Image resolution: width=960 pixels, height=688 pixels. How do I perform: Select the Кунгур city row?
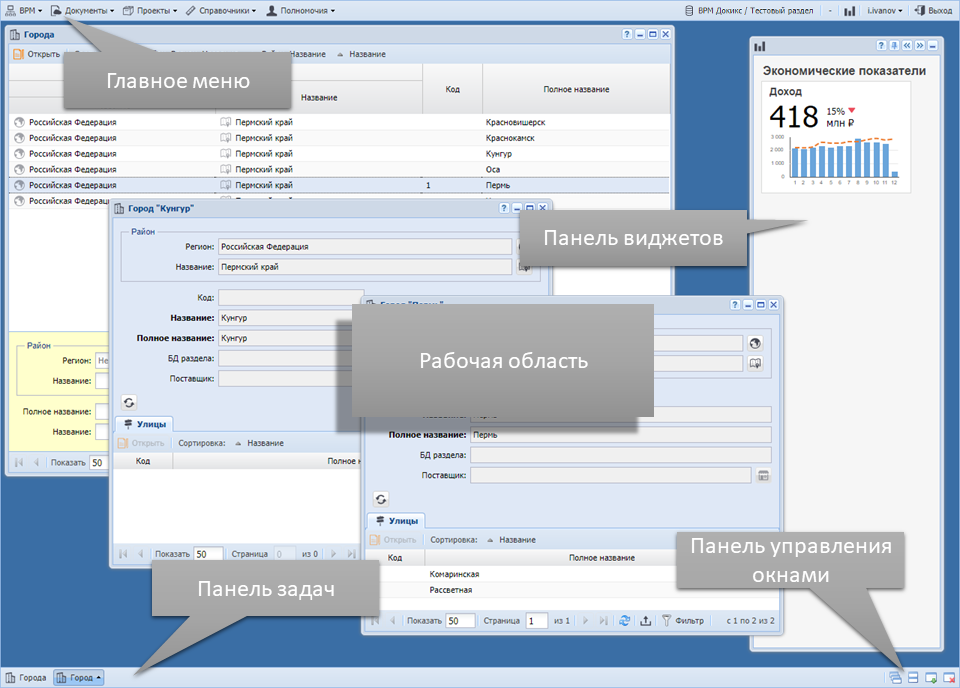click(339, 154)
